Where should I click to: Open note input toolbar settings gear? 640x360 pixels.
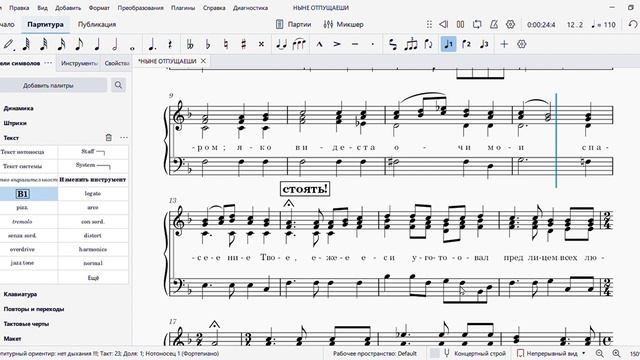point(522,44)
